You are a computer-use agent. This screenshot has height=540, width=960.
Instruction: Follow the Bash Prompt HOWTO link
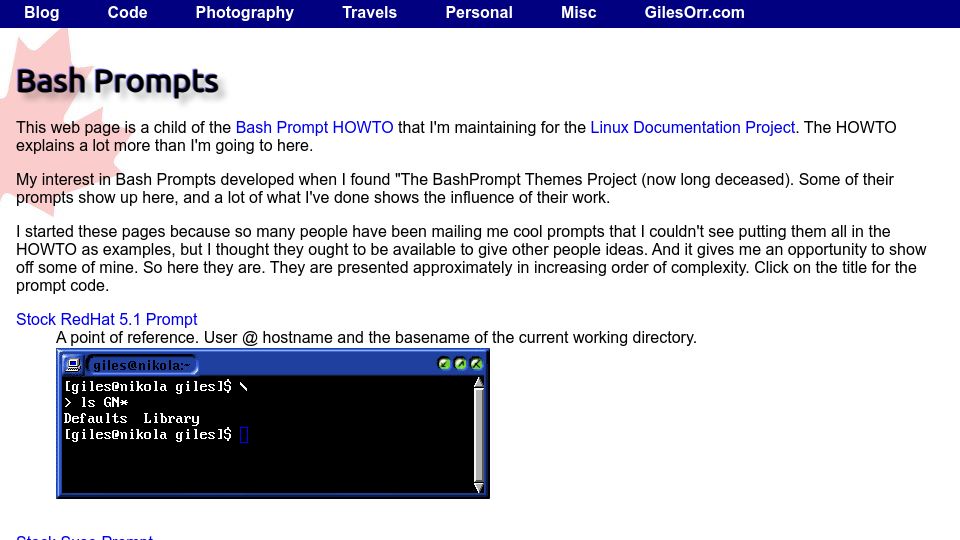coord(314,127)
